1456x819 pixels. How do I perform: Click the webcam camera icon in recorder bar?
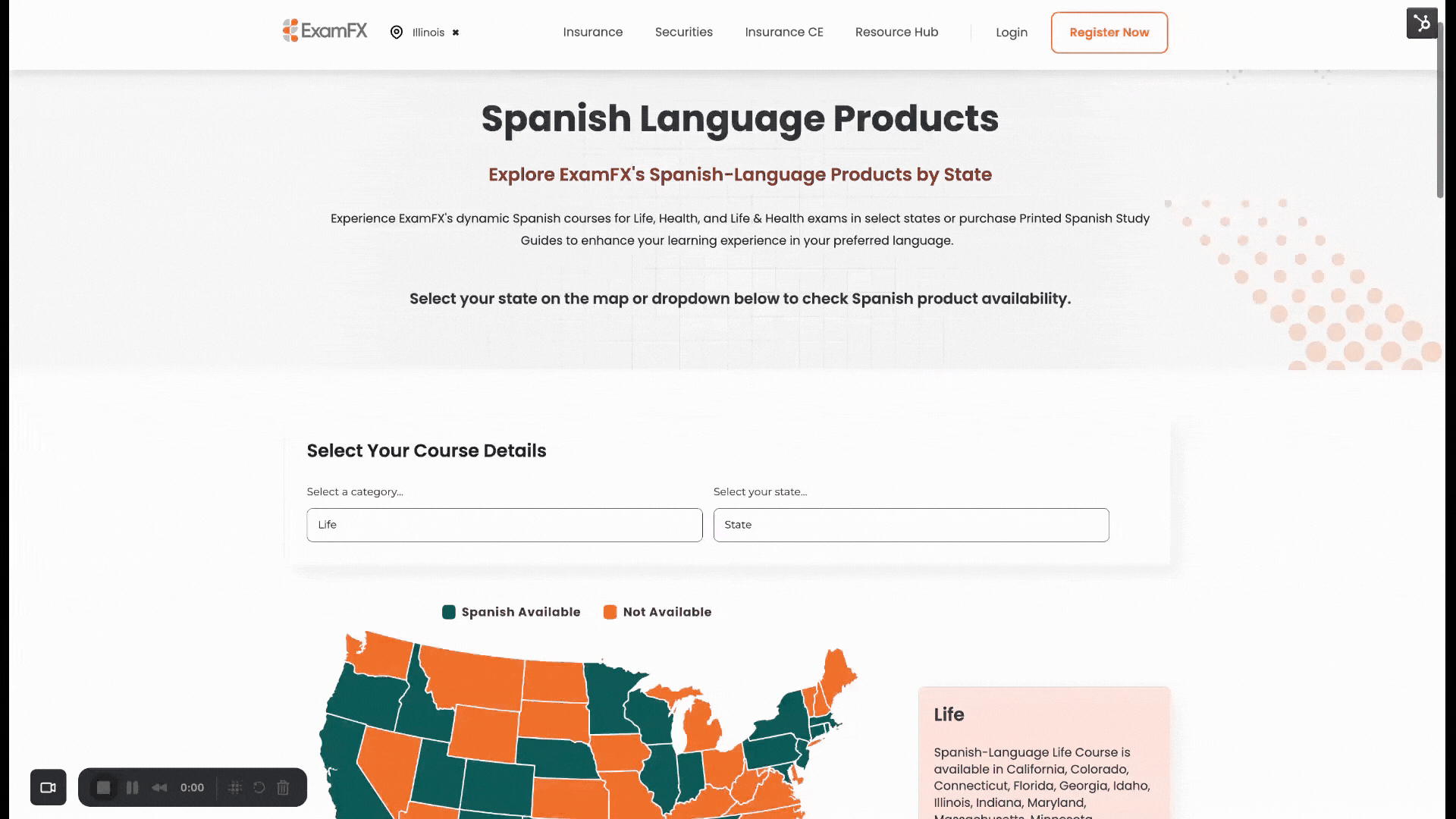click(x=48, y=787)
